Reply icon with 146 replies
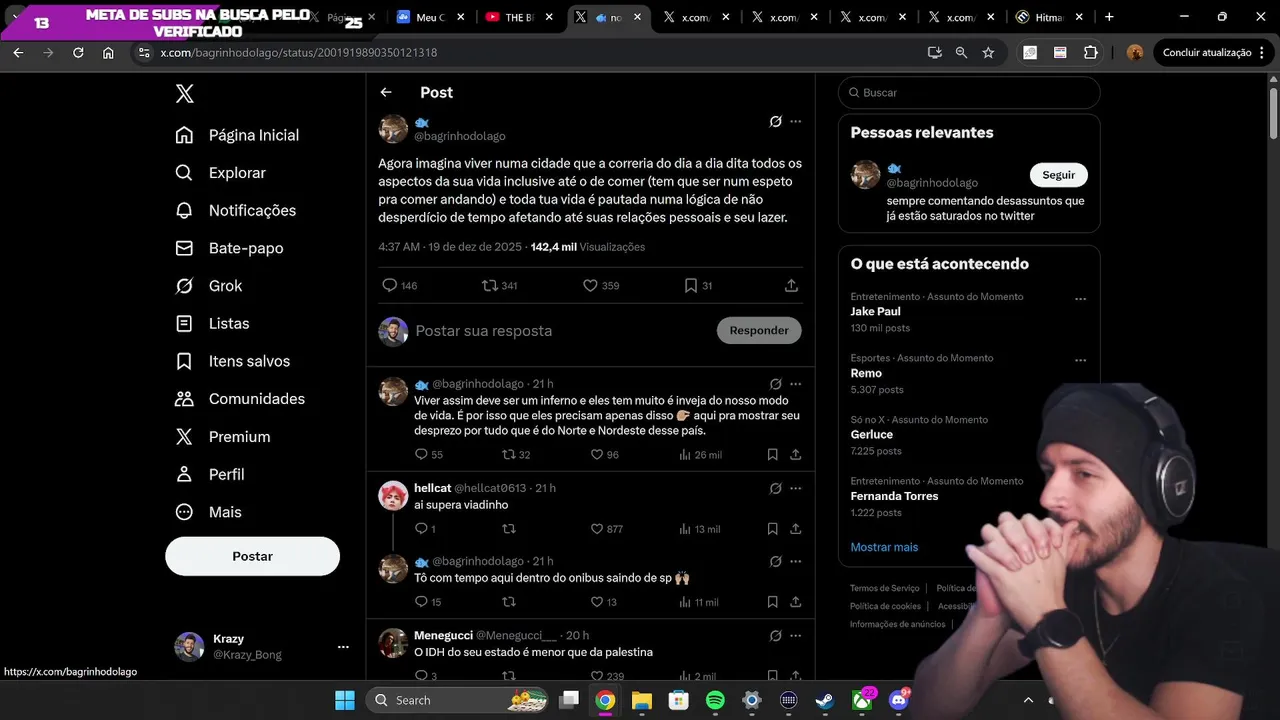Screen dimensions: 1280x720 390,286
